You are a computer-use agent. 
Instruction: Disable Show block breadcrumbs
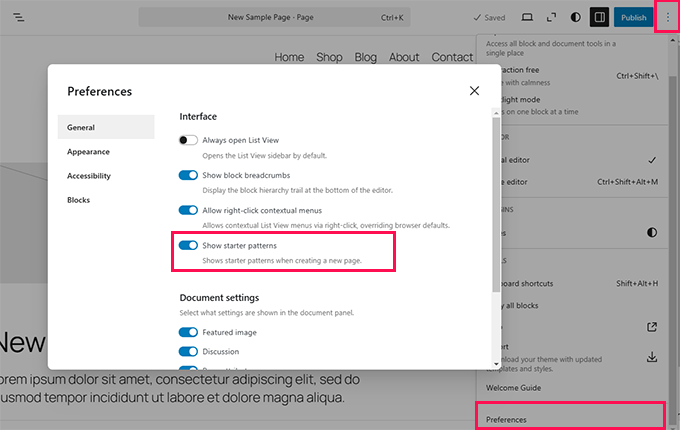pyautogui.click(x=188, y=176)
